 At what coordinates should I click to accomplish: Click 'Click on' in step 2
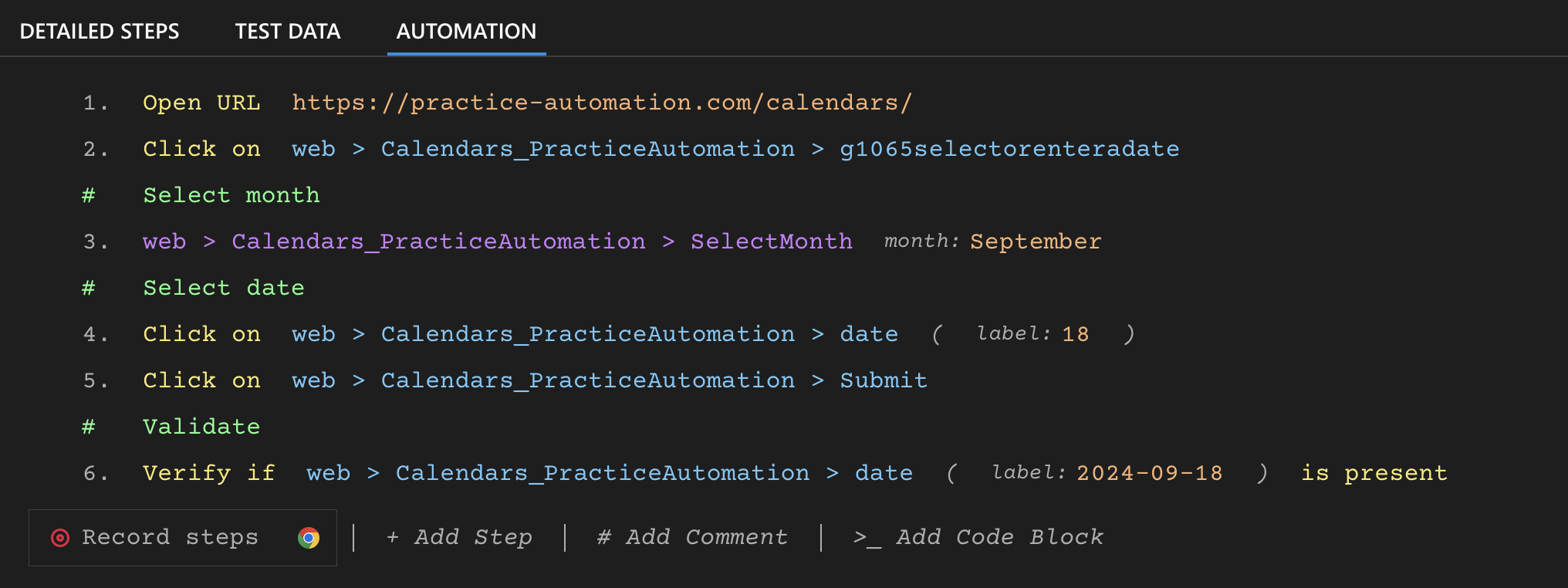pos(201,149)
